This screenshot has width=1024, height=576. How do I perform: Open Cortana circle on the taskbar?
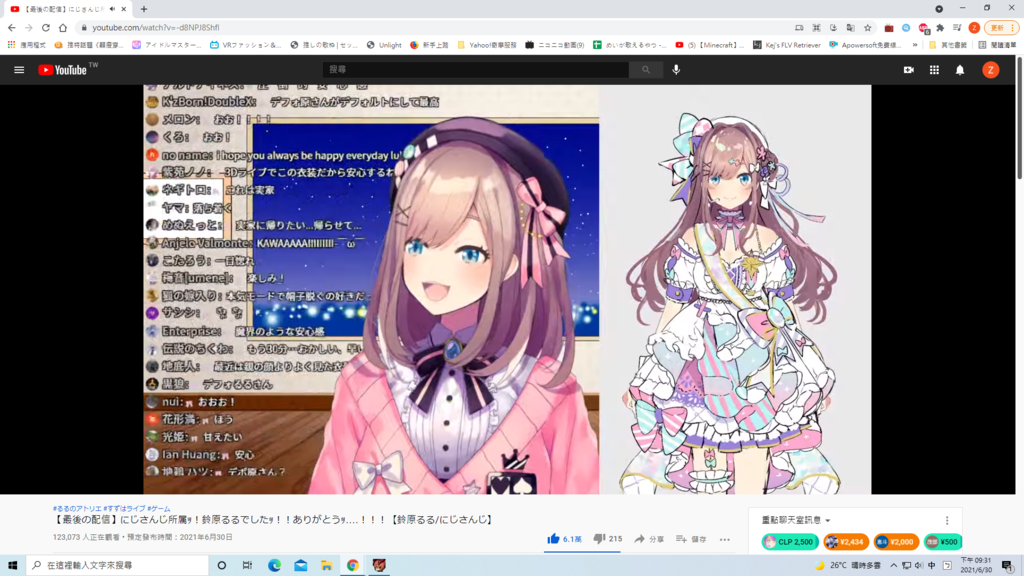221,565
